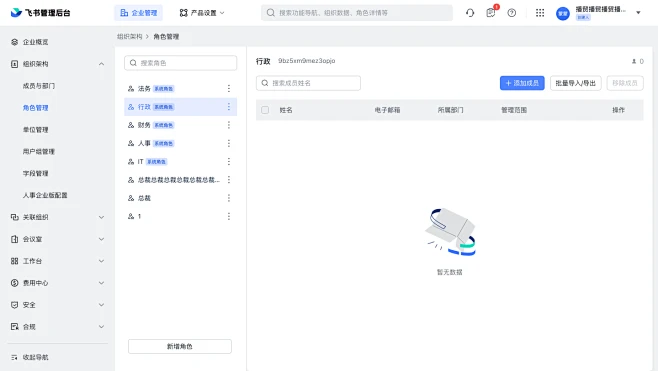658x371 pixels.
Task: Select the 人事 role in list
Action: coord(180,143)
